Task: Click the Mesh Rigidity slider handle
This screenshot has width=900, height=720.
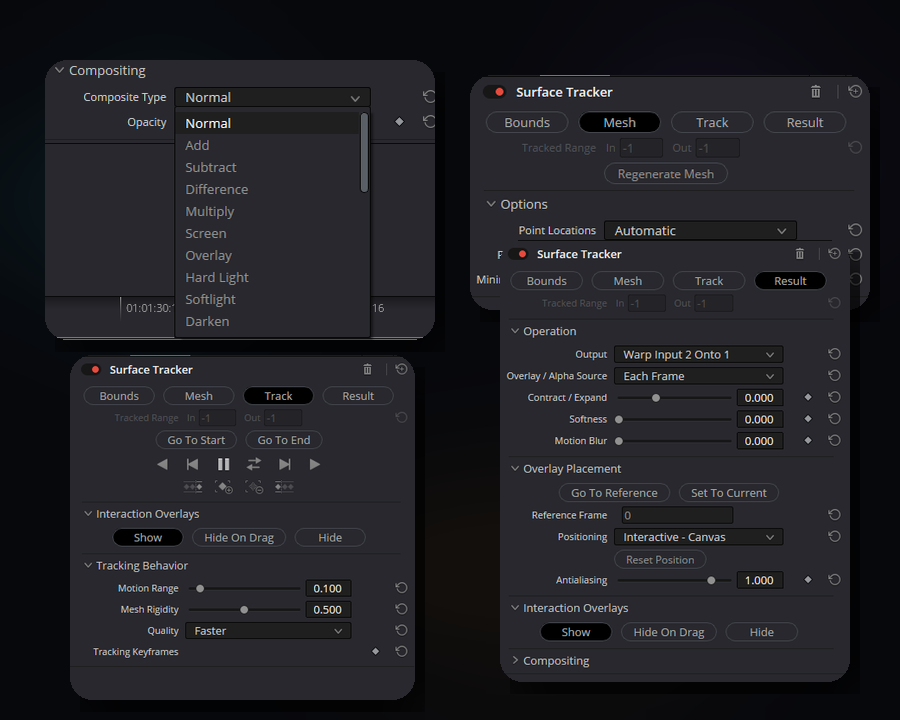Action: pyautogui.click(x=244, y=610)
